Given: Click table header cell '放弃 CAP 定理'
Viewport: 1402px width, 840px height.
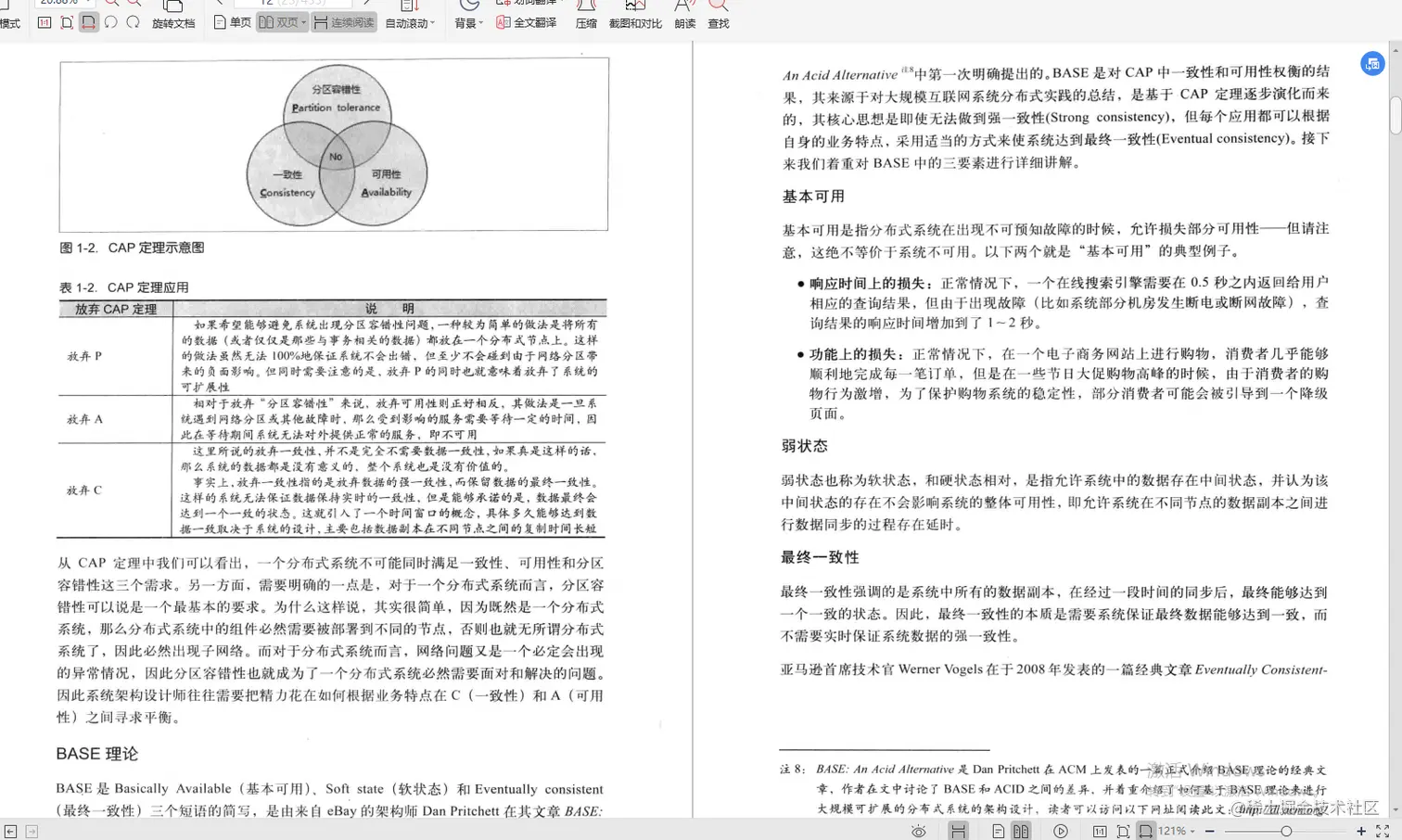Looking at the screenshot, I should [x=116, y=309].
